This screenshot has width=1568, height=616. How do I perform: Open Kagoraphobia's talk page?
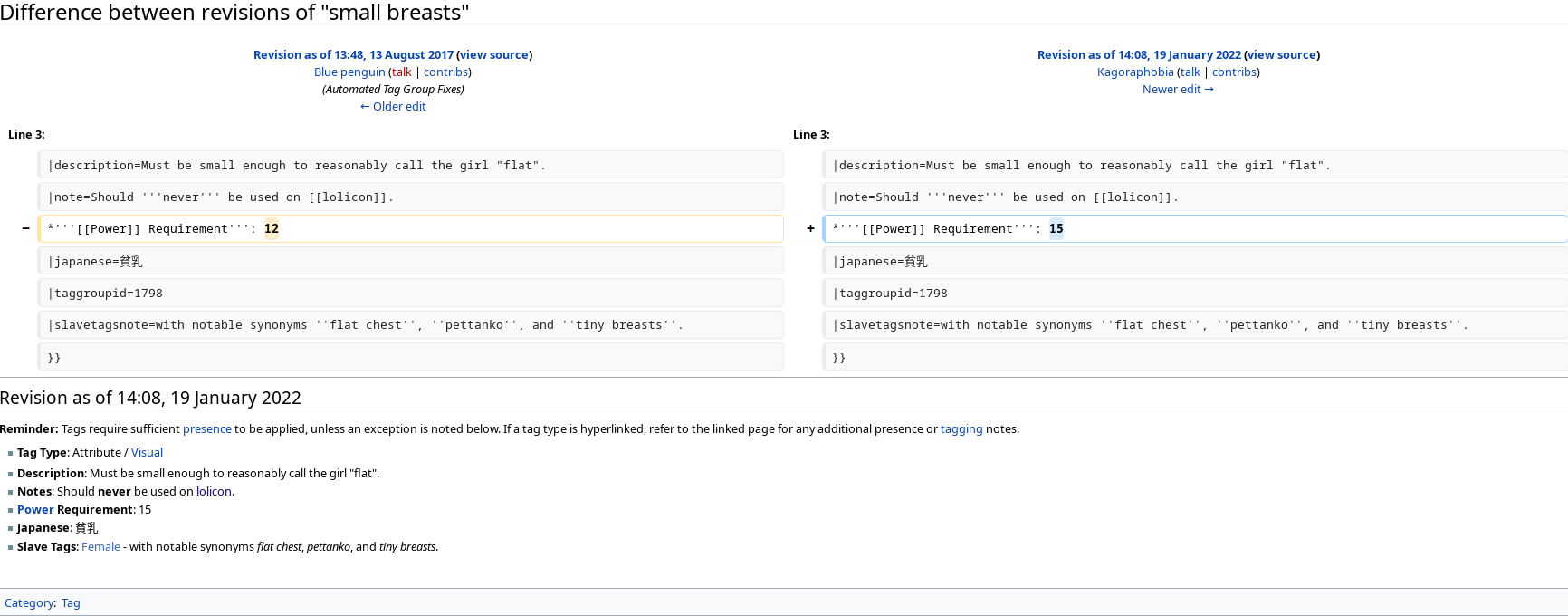pos(1190,72)
